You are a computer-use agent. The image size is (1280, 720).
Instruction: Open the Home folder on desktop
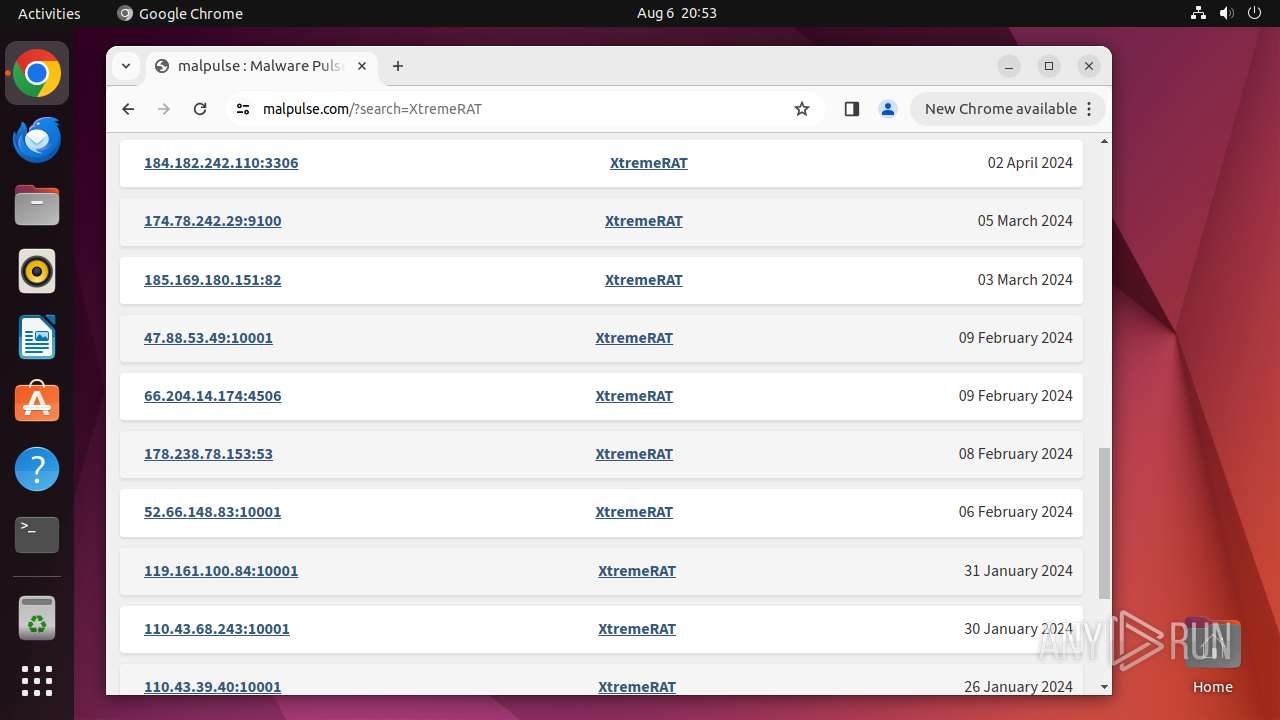(x=1212, y=656)
